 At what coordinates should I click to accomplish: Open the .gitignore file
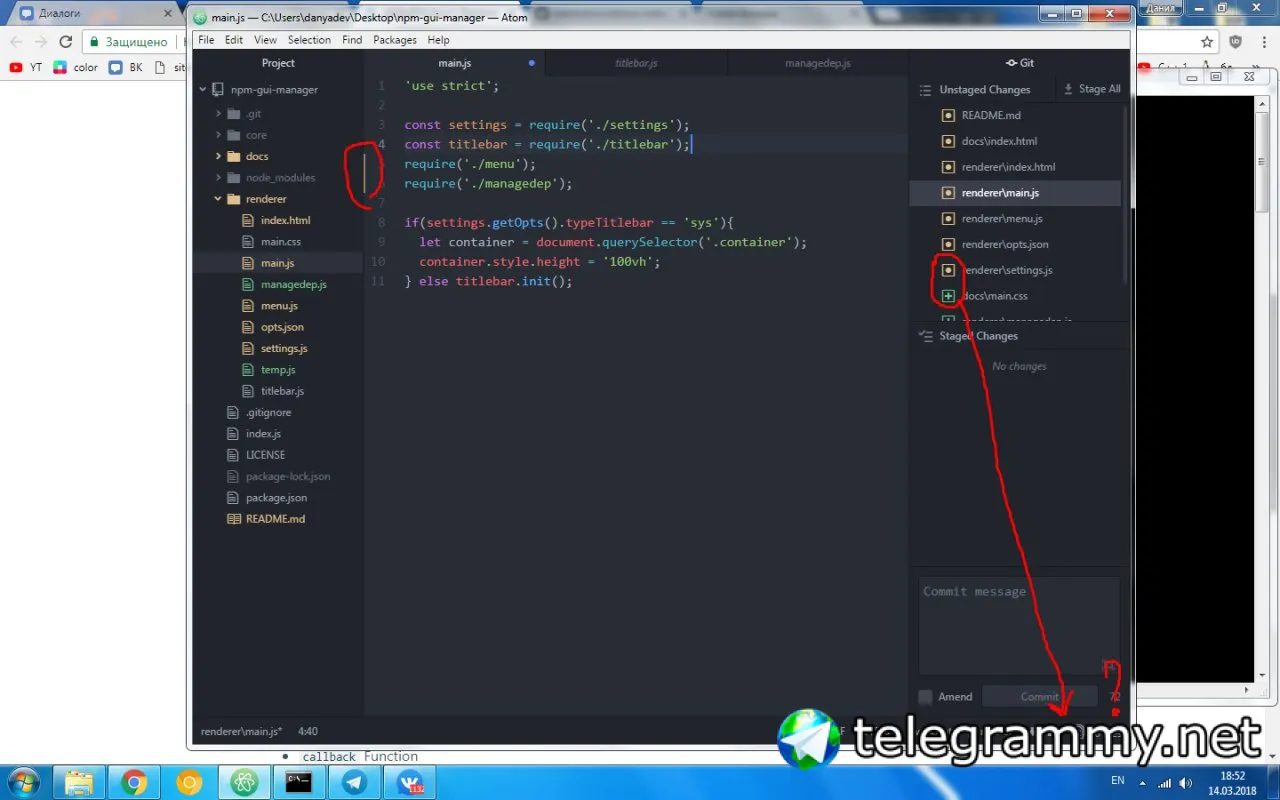tap(268, 413)
